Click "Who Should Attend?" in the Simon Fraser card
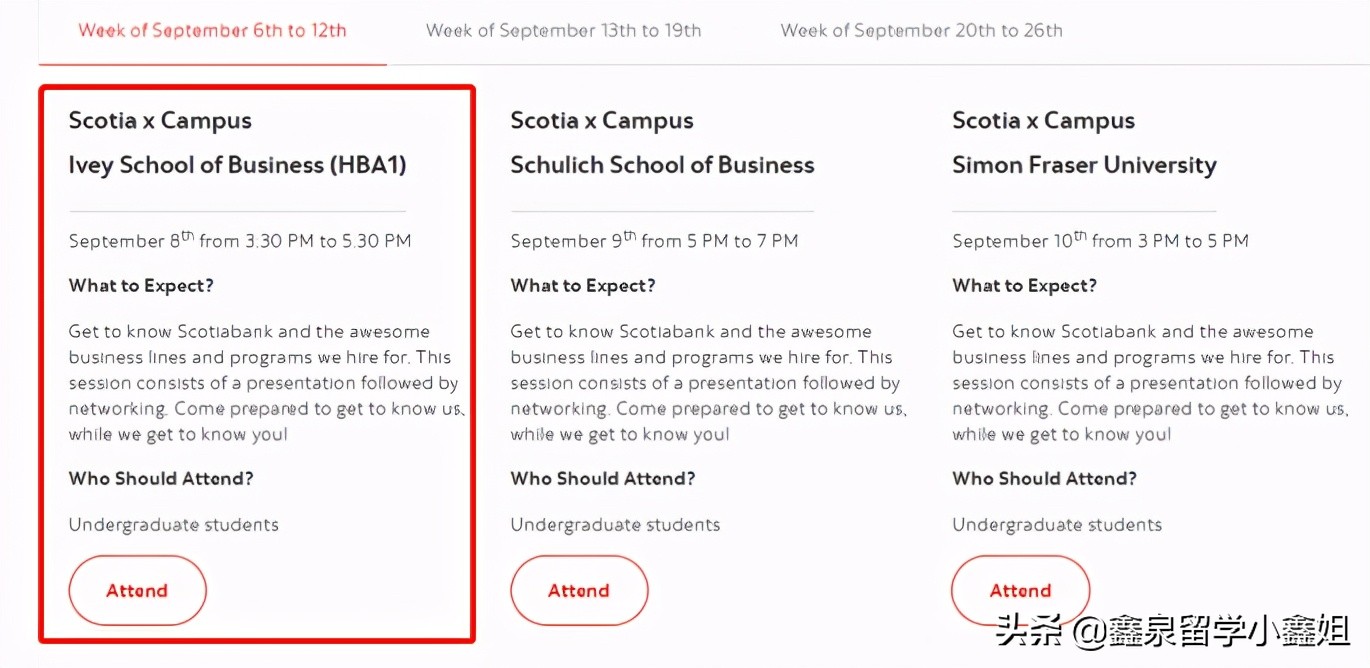Viewport: 1370px width, 668px height. coord(1044,479)
